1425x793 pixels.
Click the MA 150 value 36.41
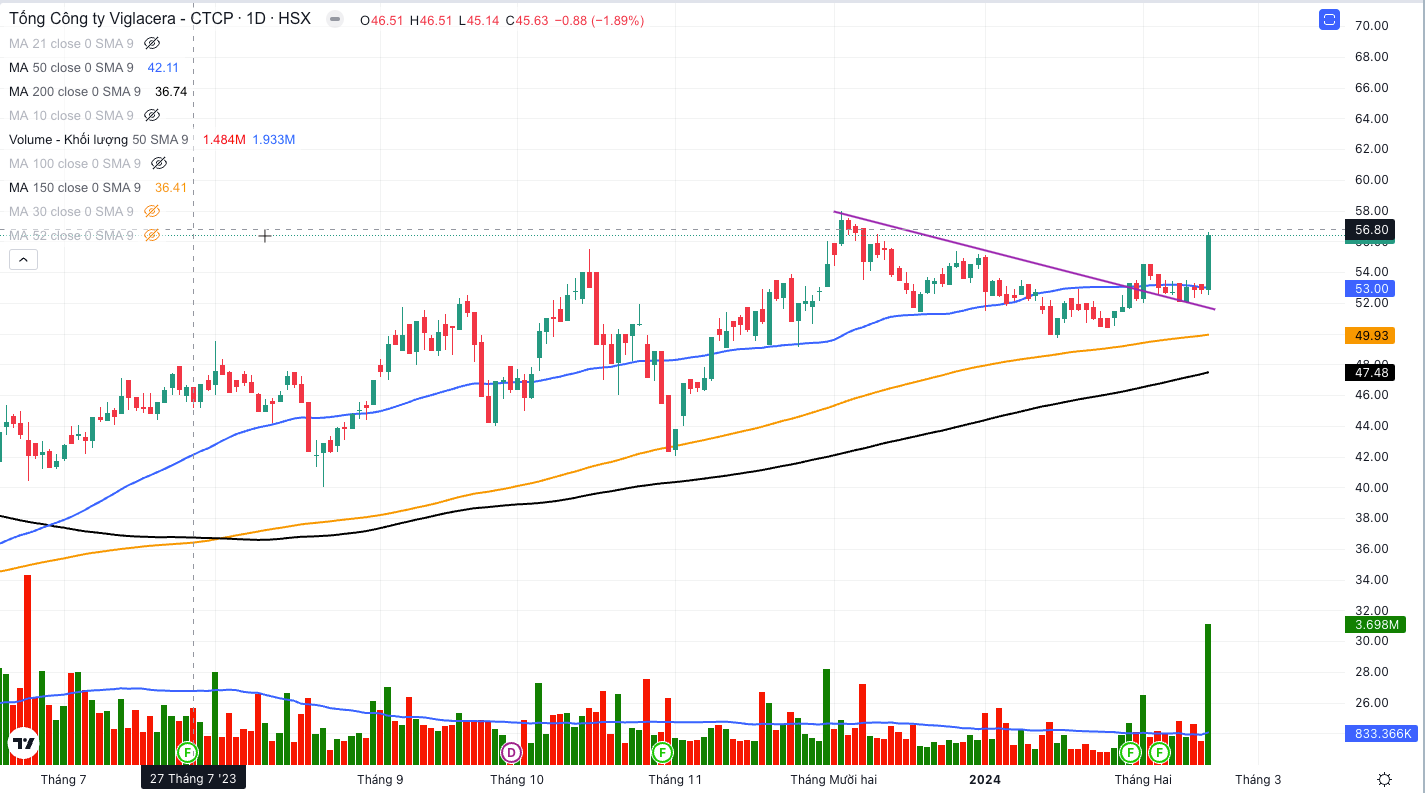[x=171, y=187]
